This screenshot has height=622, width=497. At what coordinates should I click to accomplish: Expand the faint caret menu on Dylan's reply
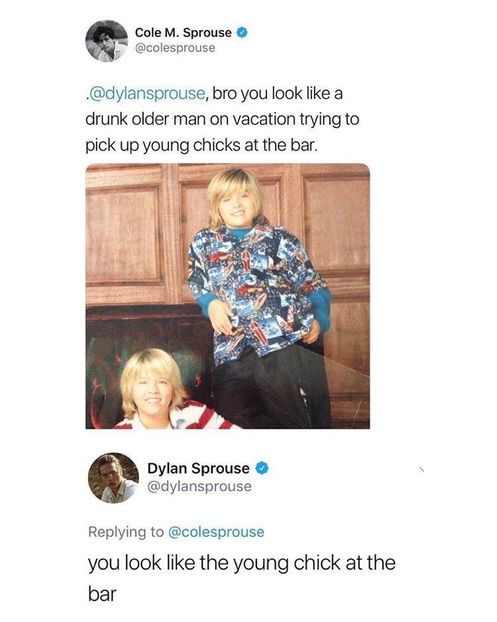click(422, 470)
